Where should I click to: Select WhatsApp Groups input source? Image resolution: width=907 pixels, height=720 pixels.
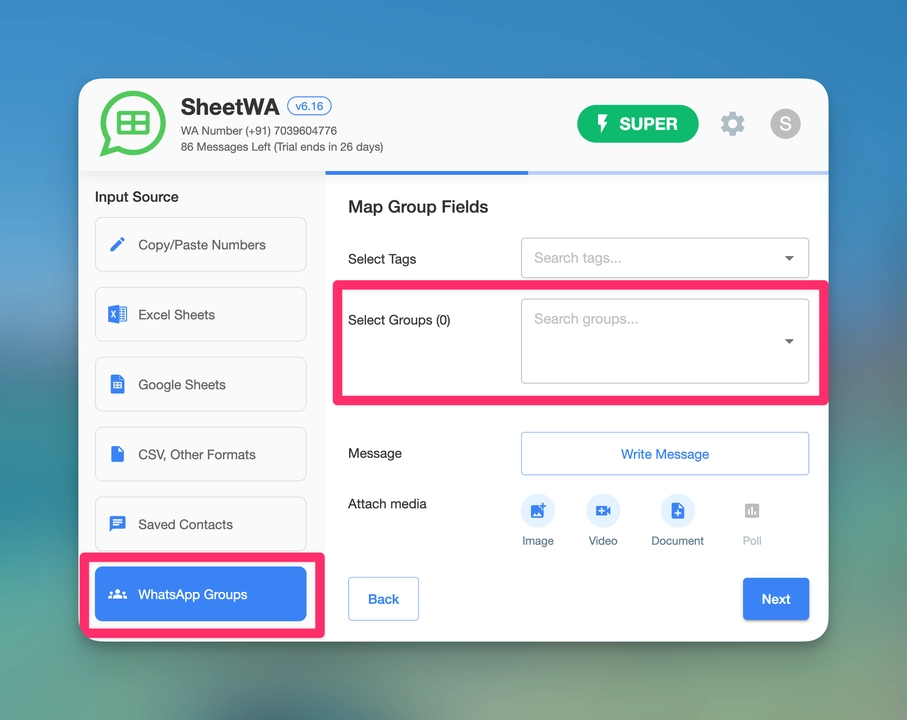coord(201,594)
